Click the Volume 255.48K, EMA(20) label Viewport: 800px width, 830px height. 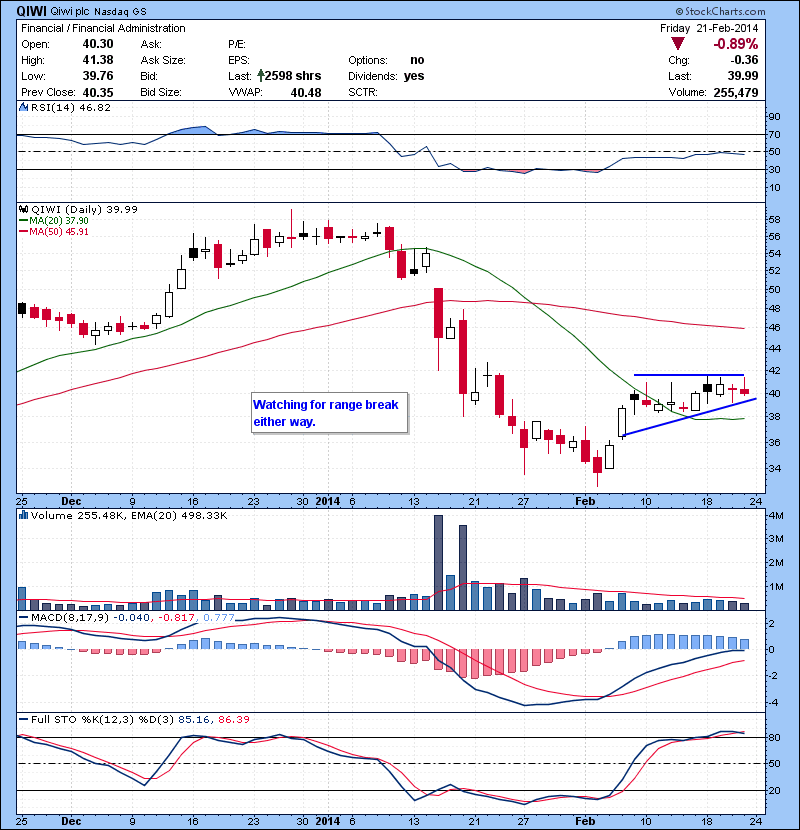[129, 516]
